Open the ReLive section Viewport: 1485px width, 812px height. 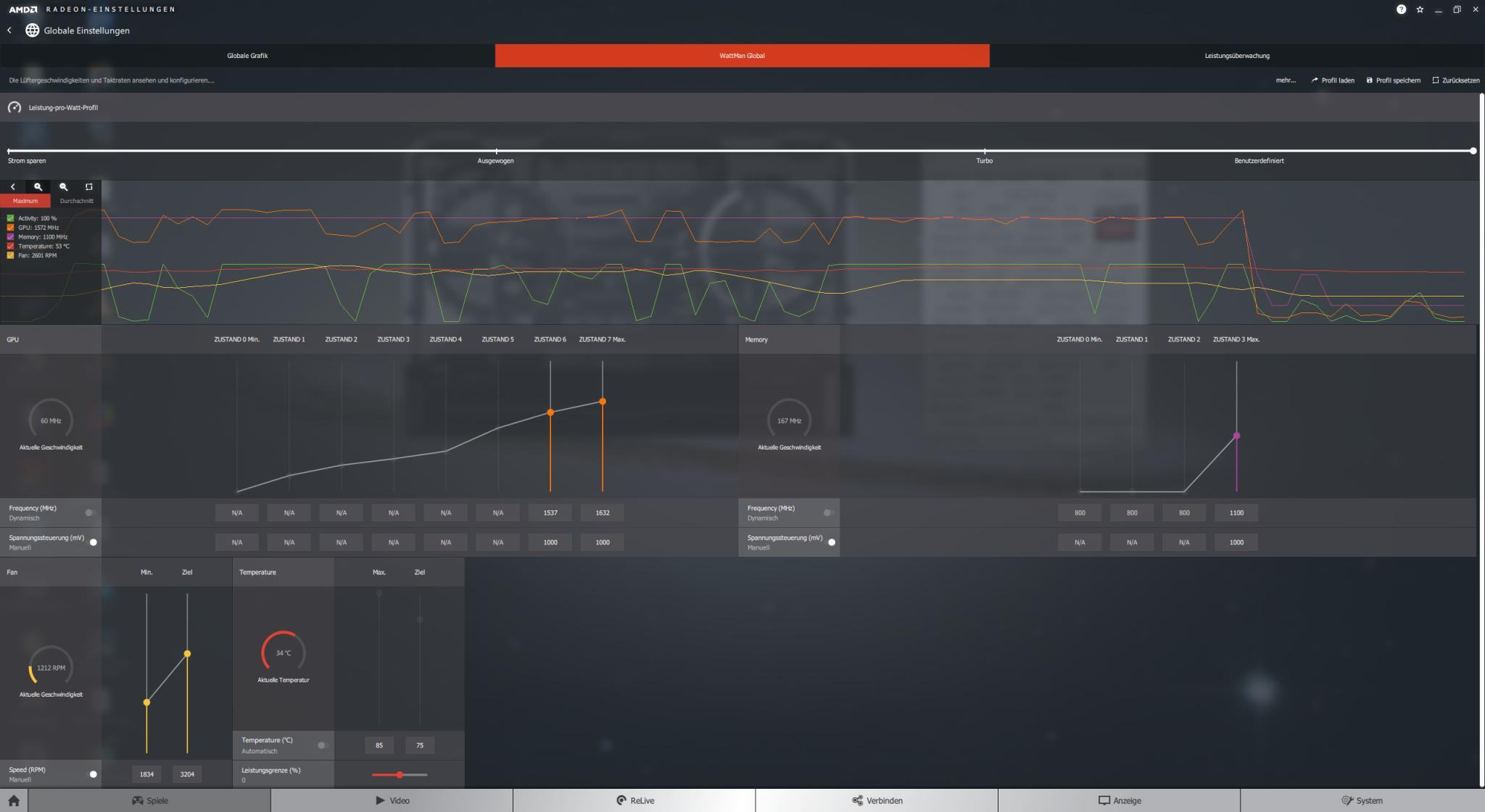[634, 800]
